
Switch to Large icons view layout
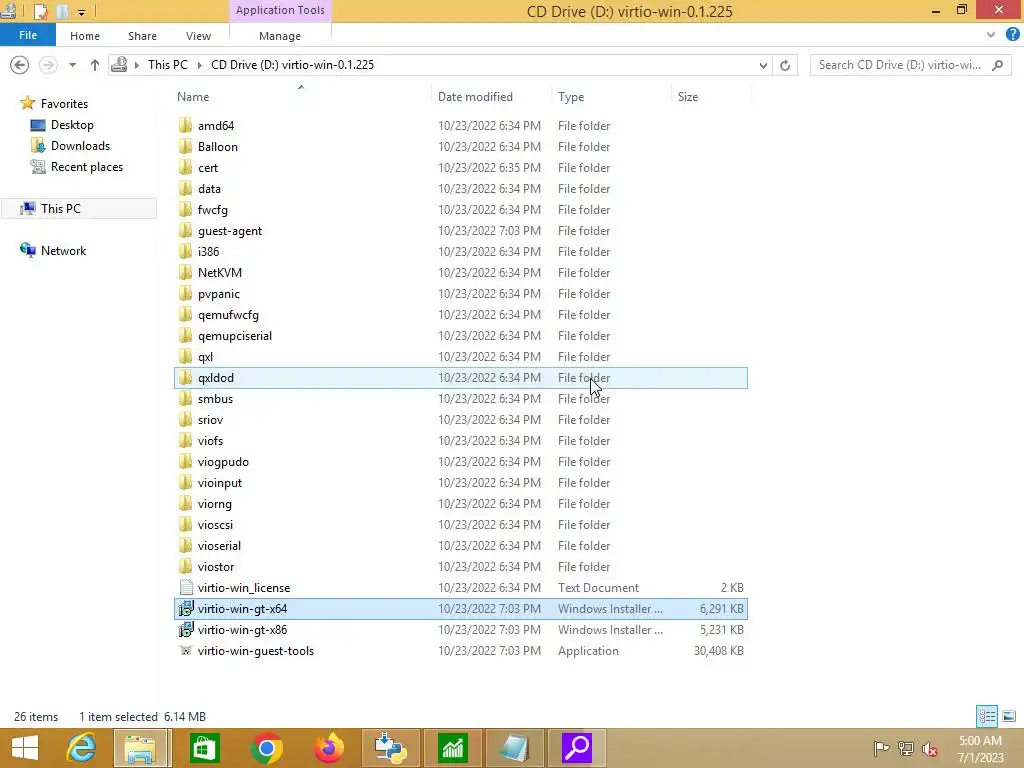[1009, 716]
